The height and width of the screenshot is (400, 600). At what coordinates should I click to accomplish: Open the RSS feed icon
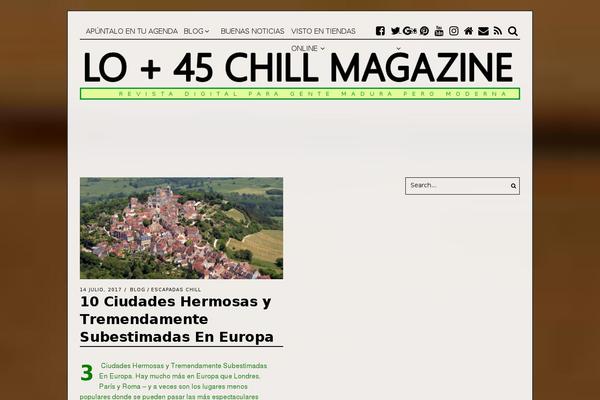(497, 31)
